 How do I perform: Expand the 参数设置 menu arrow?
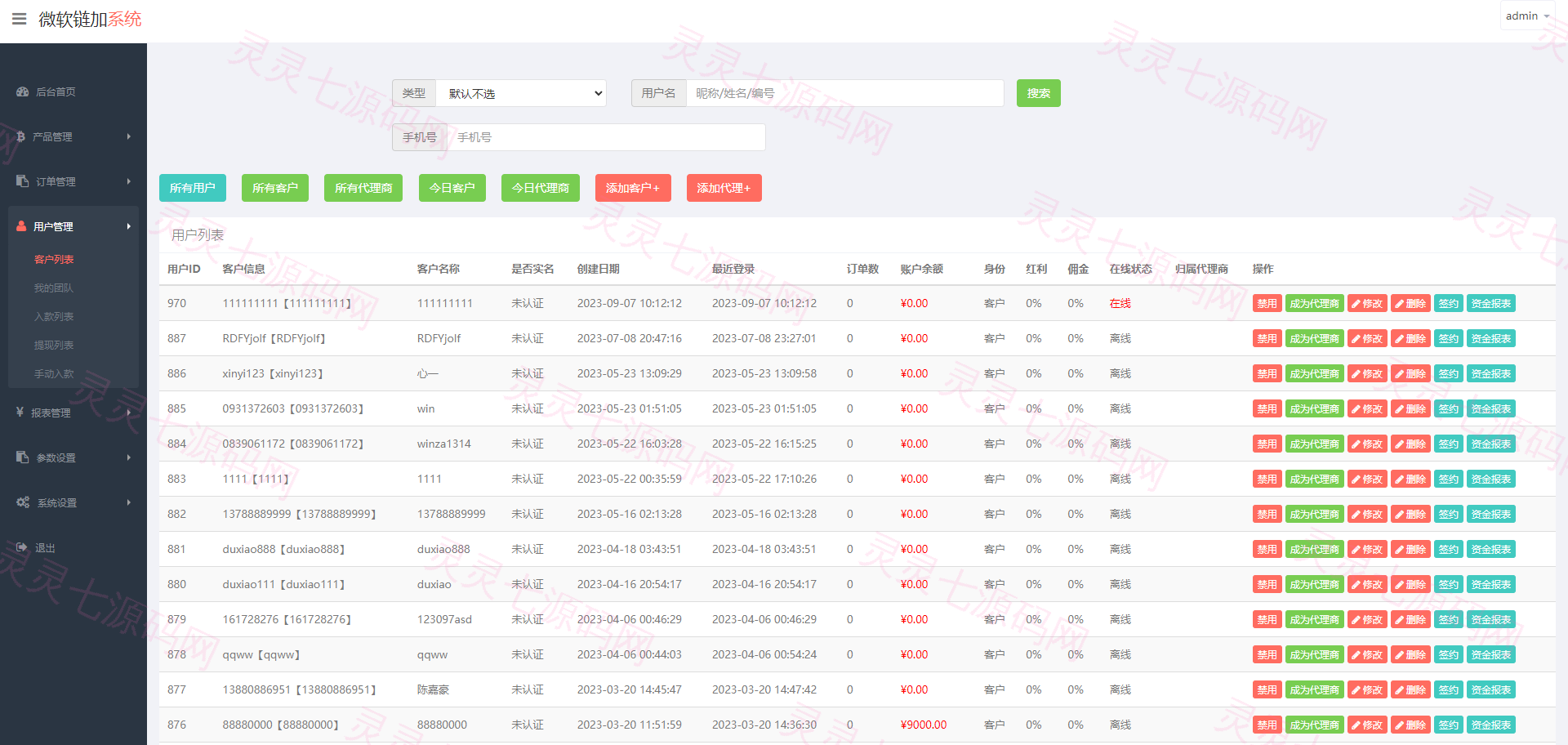pyautogui.click(x=129, y=457)
